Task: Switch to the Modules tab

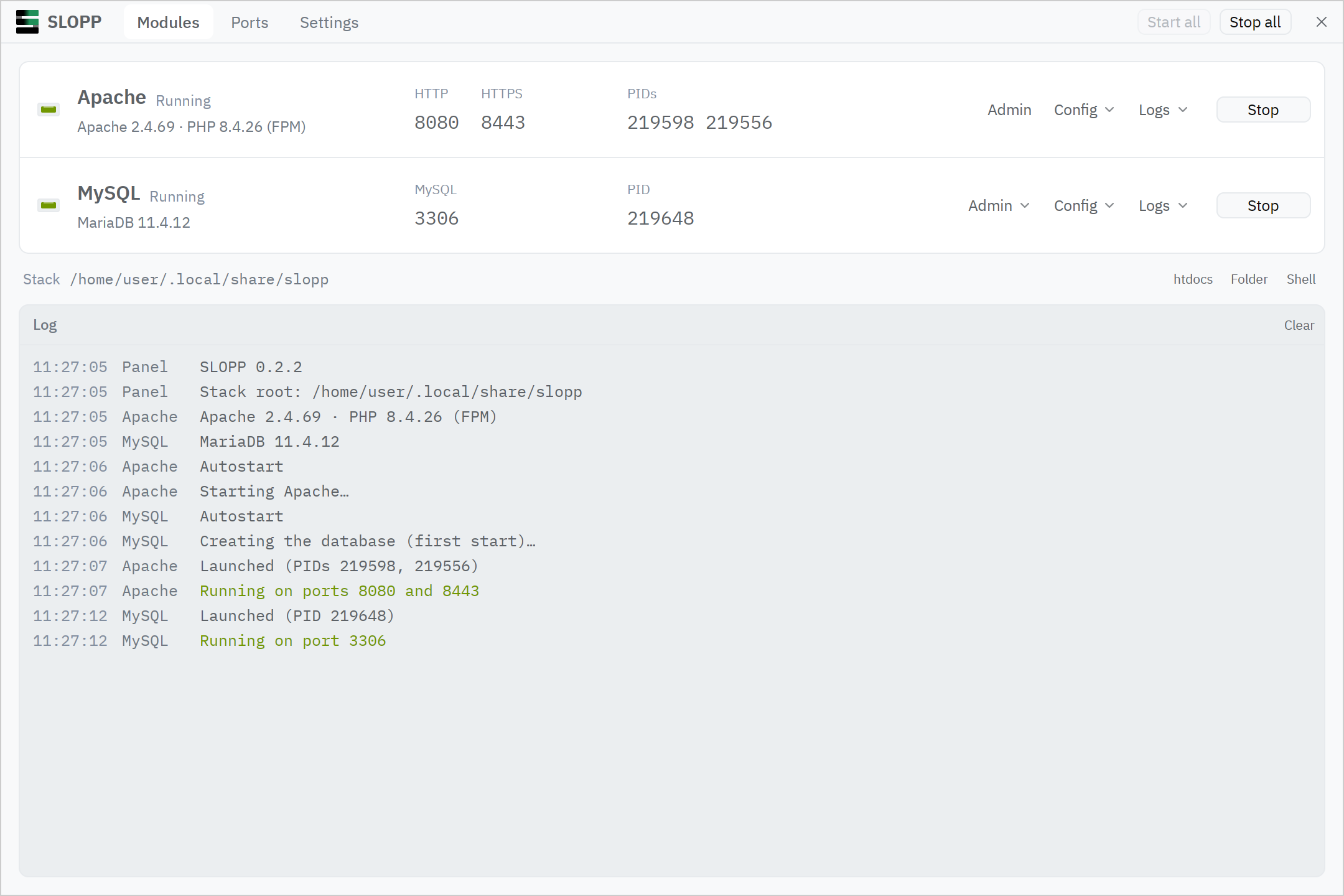Action: pyautogui.click(x=168, y=22)
